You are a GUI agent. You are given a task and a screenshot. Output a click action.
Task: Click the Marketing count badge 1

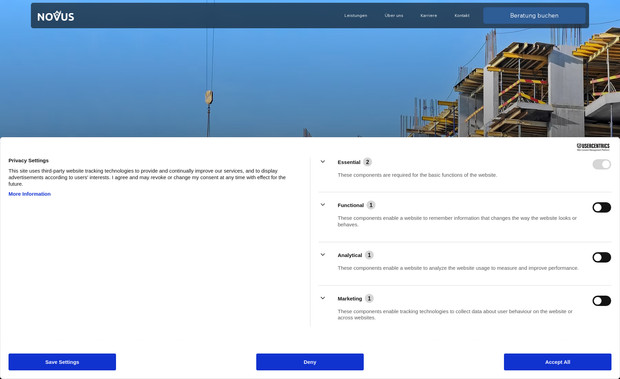(369, 298)
